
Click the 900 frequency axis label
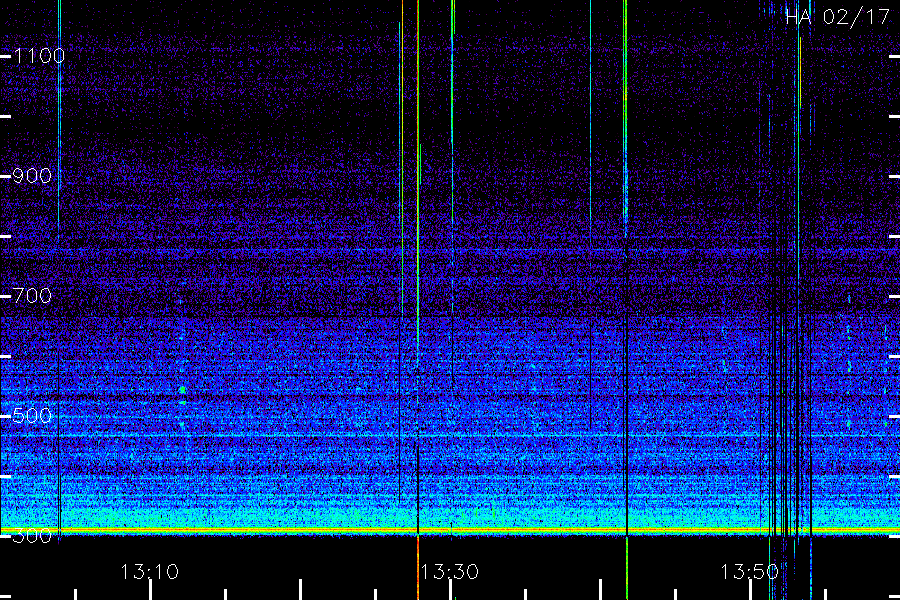point(32,176)
